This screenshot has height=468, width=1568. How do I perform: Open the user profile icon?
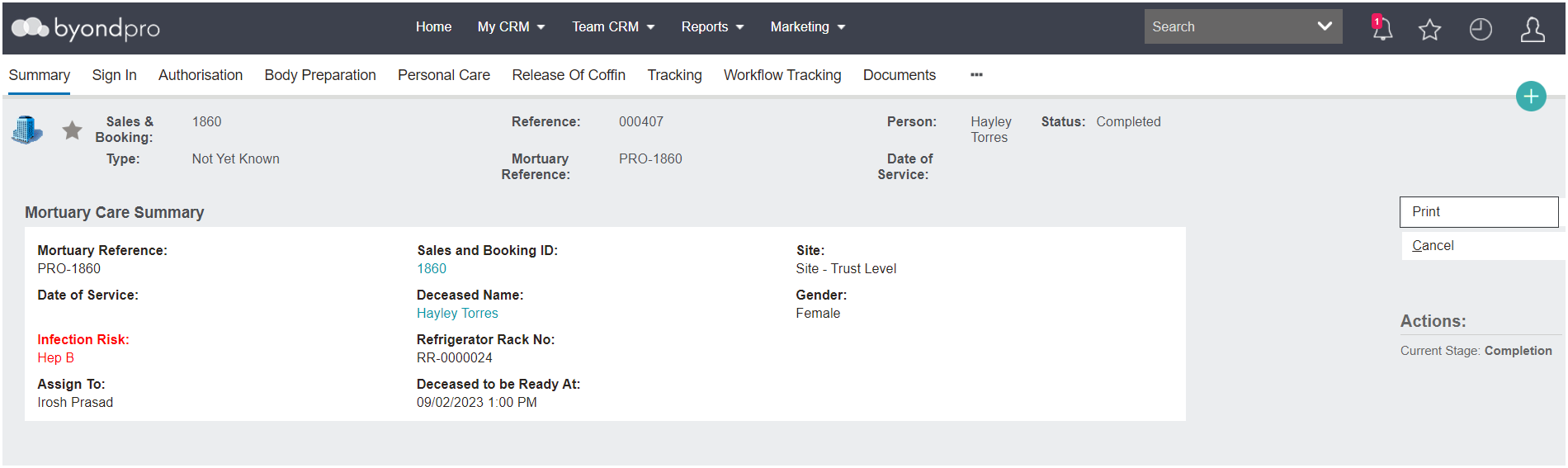[1533, 30]
